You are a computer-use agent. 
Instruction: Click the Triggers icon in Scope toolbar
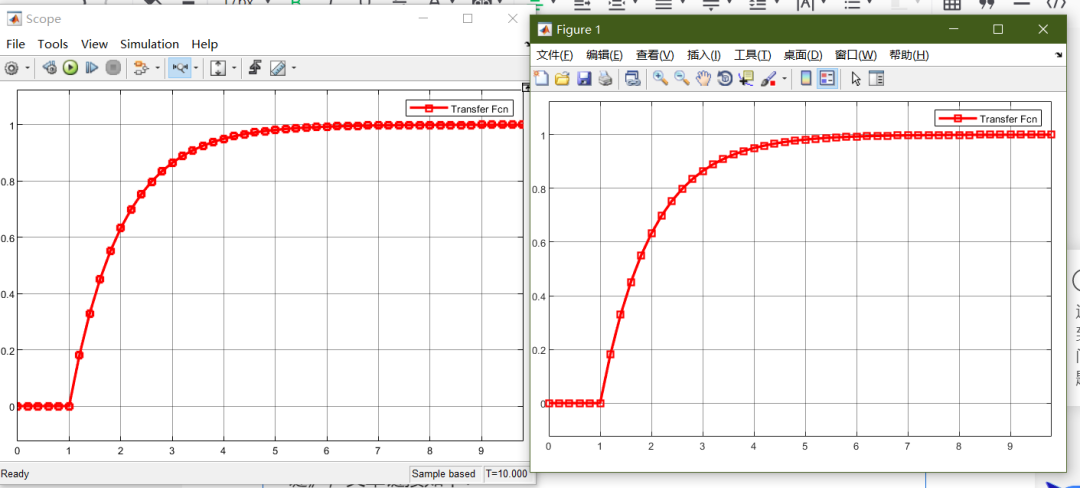(255, 67)
